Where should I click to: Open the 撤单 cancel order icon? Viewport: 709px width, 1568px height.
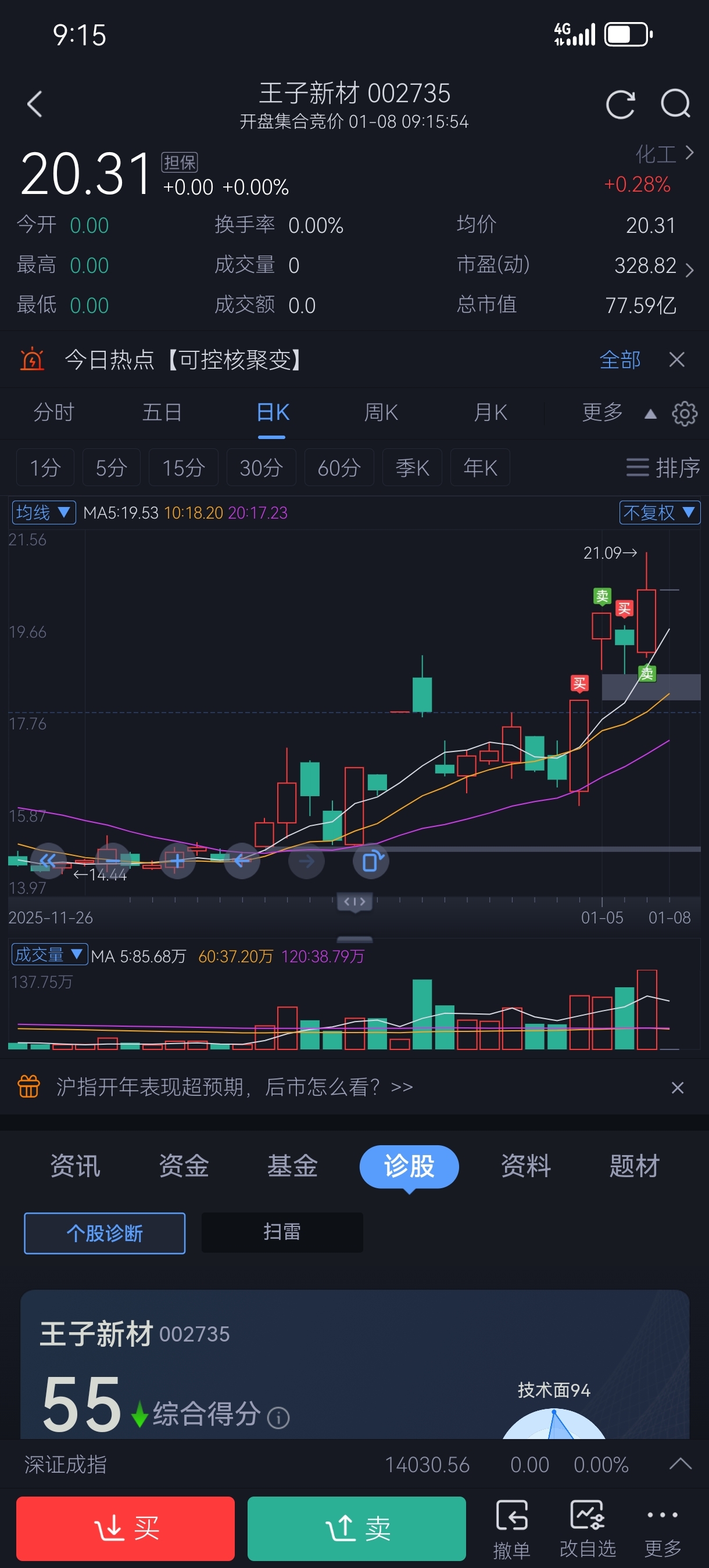pyautogui.click(x=511, y=1527)
